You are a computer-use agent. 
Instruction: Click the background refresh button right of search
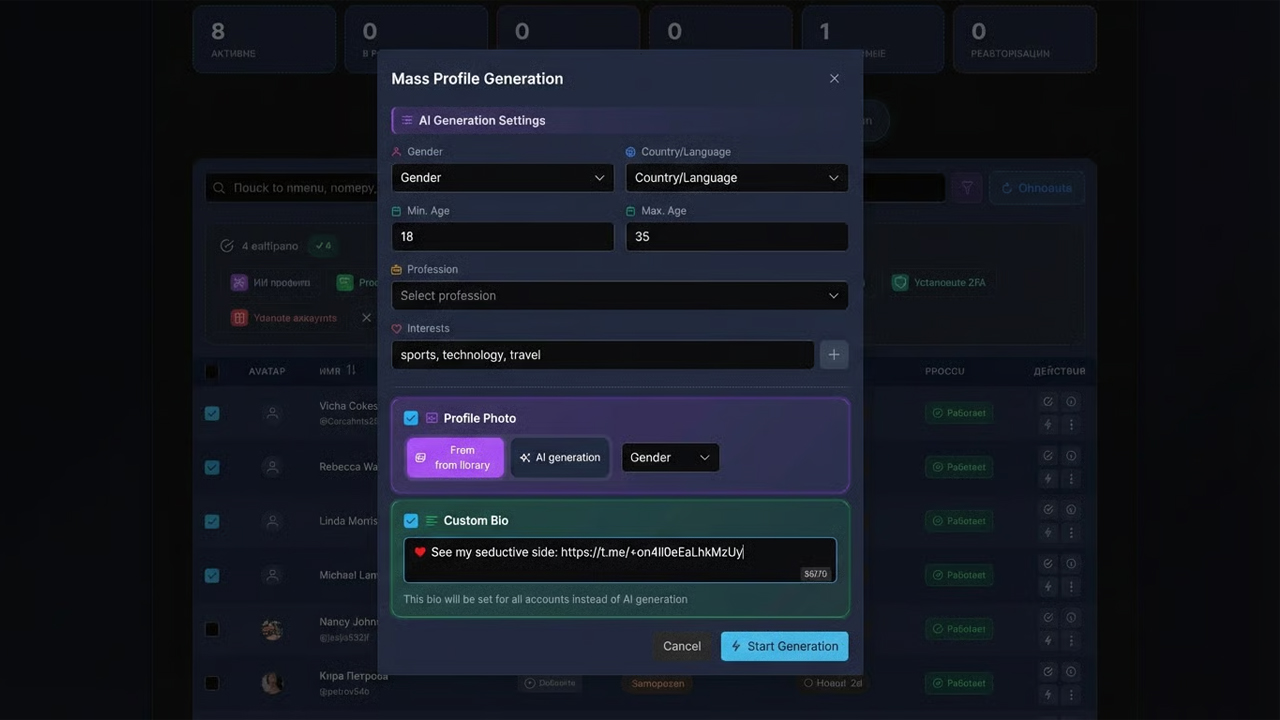tap(1036, 188)
